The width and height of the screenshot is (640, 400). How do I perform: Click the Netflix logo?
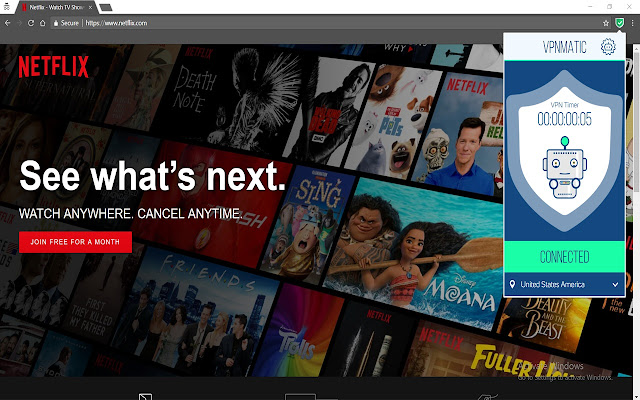click(x=53, y=67)
